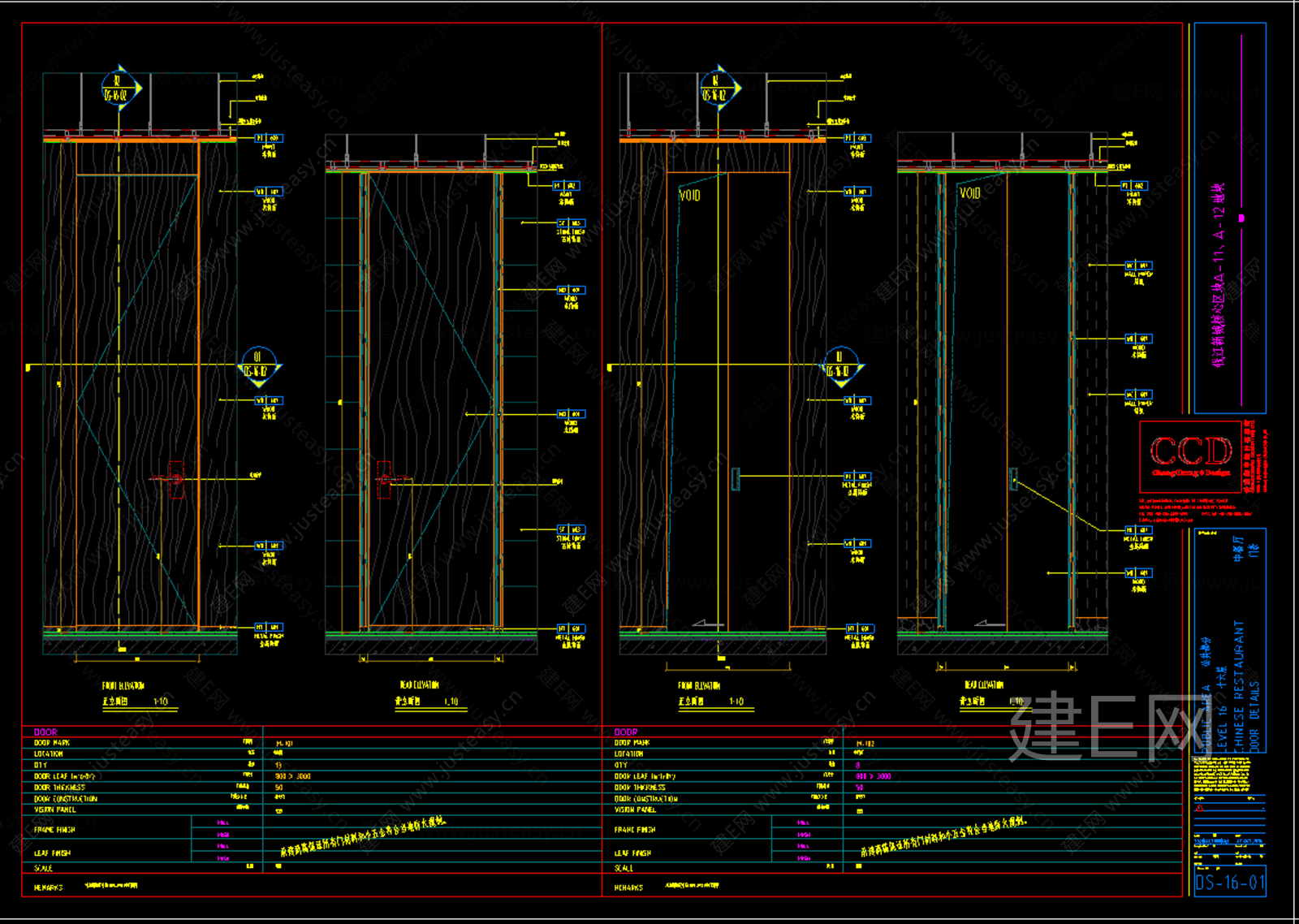
Task: Click the DOOR MARK row label in the right schedule
Action: pos(632,743)
